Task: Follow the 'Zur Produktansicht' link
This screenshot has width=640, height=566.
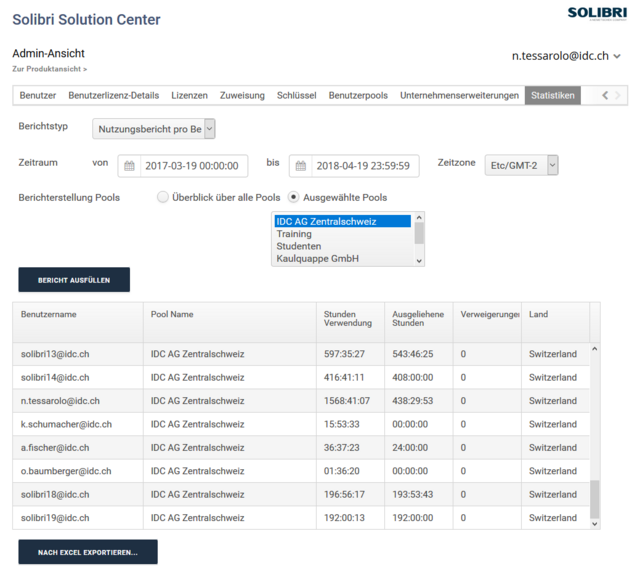Action: tap(49, 69)
